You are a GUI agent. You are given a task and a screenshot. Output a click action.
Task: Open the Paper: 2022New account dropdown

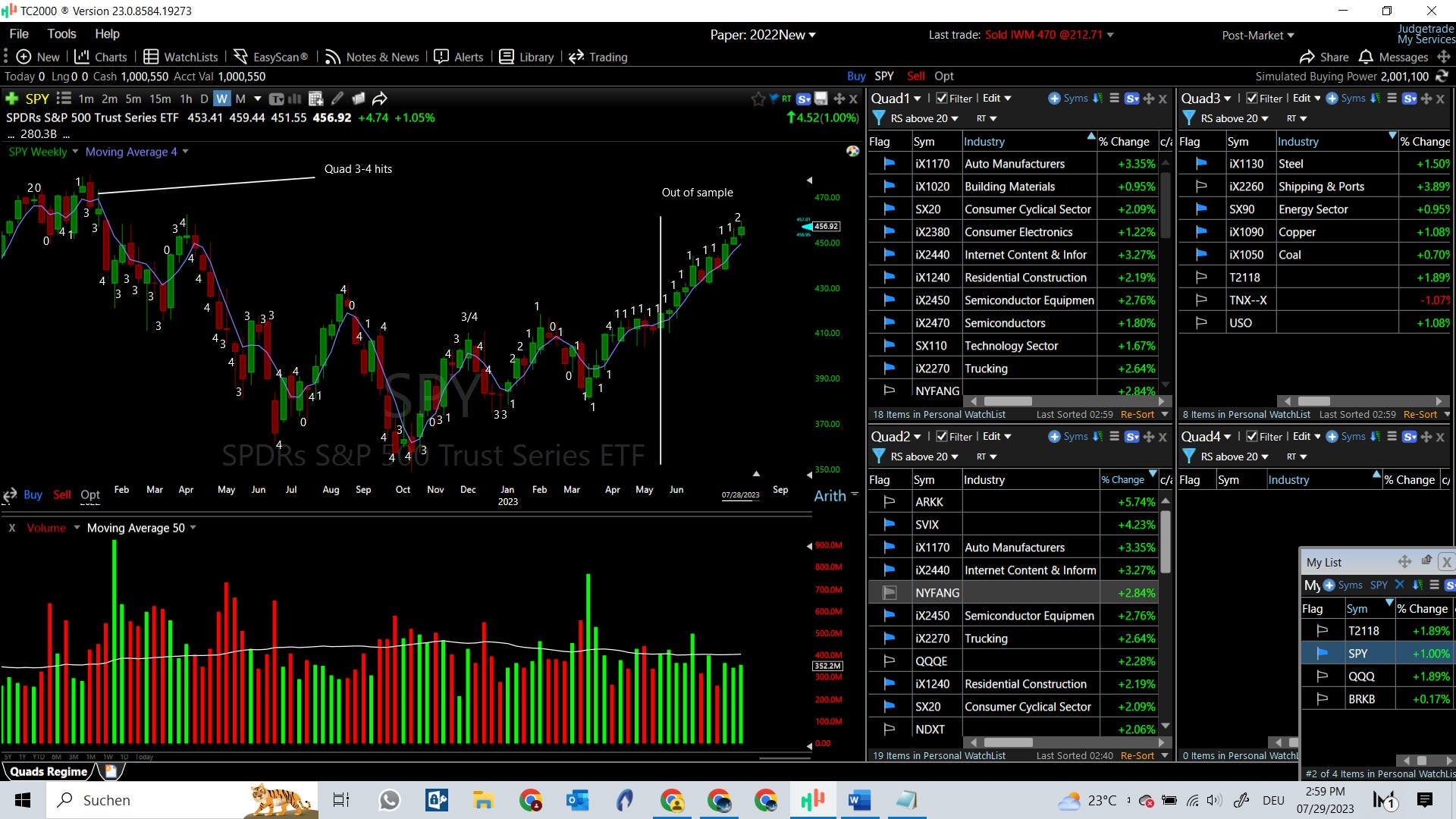(763, 35)
